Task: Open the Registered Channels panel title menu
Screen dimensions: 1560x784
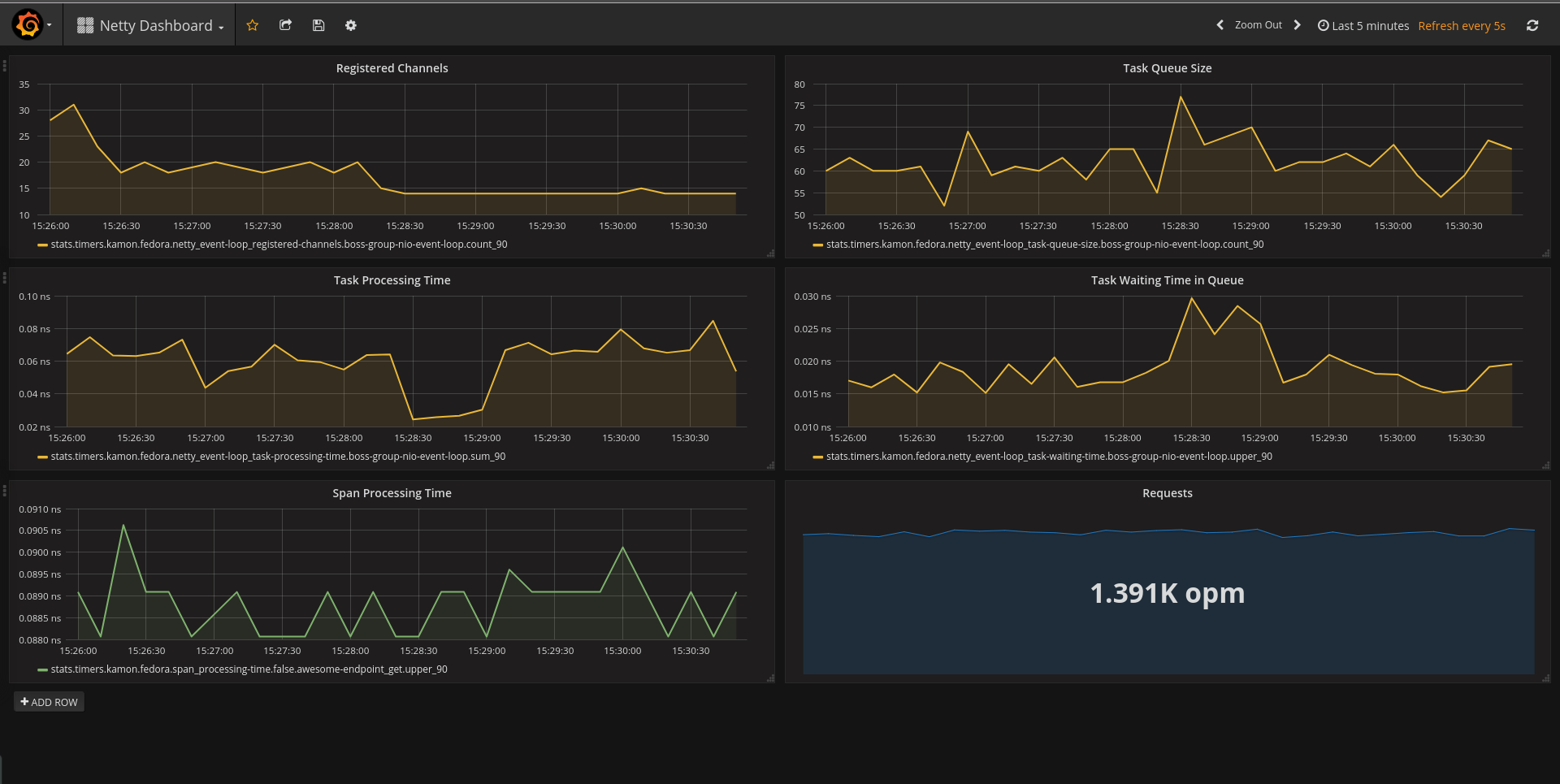Action: pyautogui.click(x=392, y=68)
